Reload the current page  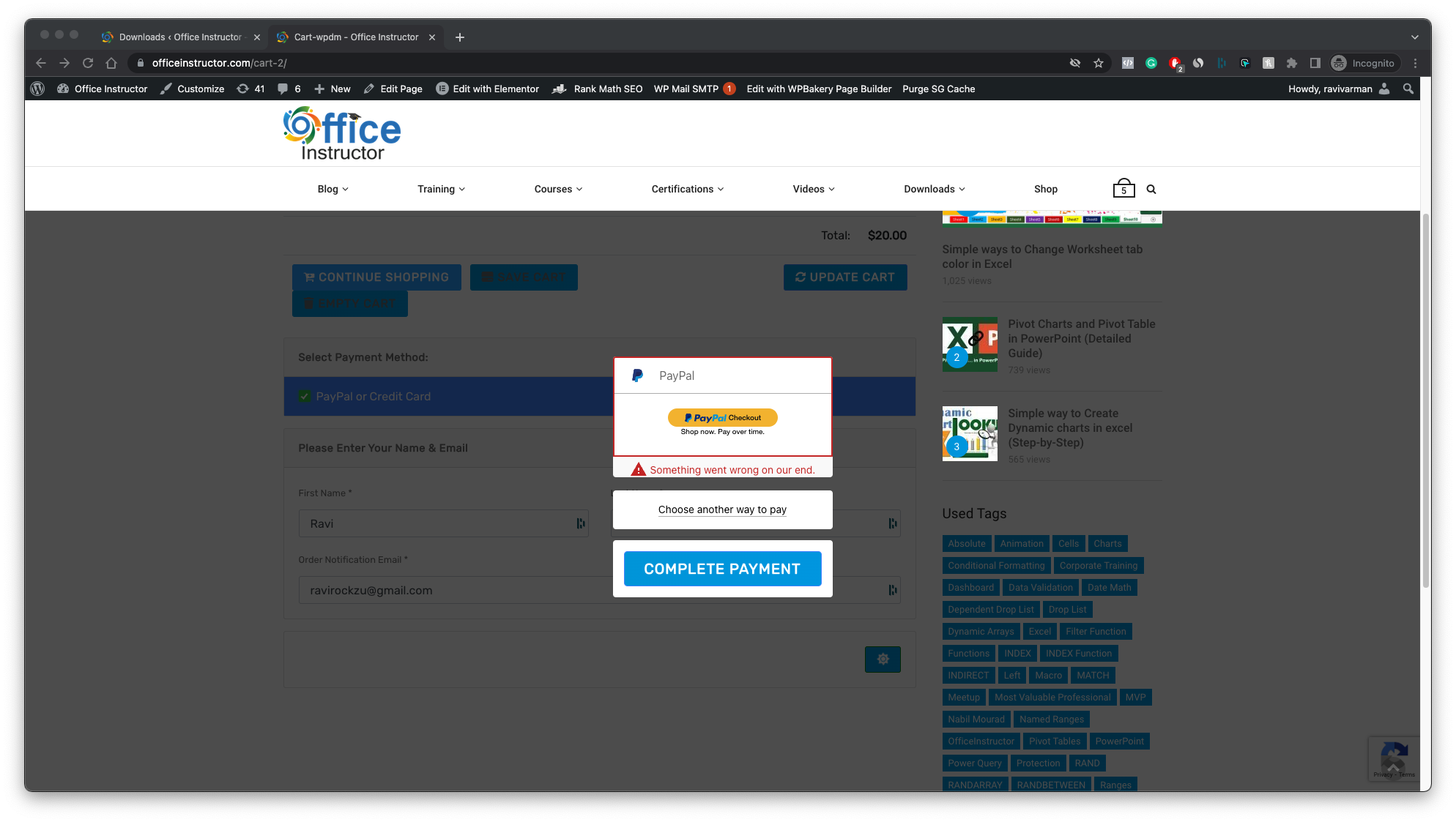click(88, 63)
